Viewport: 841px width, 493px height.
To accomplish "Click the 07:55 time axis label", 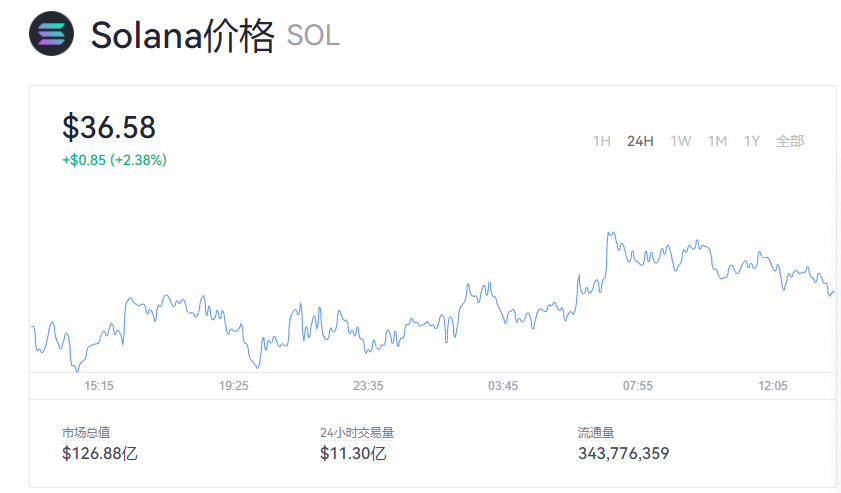I will coord(638,386).
